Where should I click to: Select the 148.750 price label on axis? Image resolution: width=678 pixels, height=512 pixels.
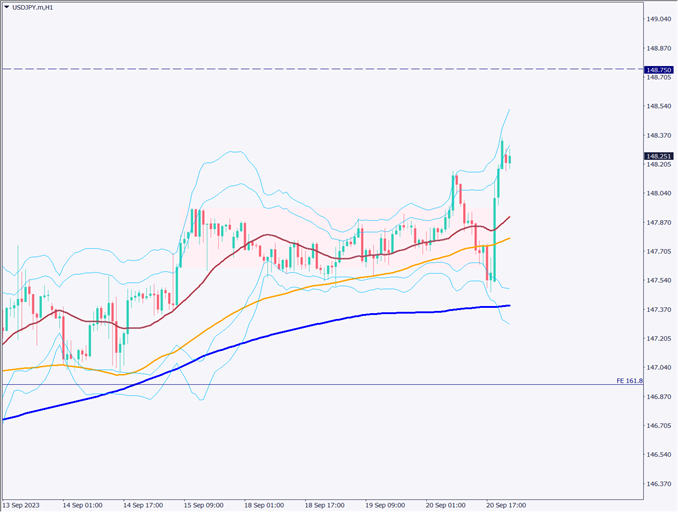click(x=659, y=69)
